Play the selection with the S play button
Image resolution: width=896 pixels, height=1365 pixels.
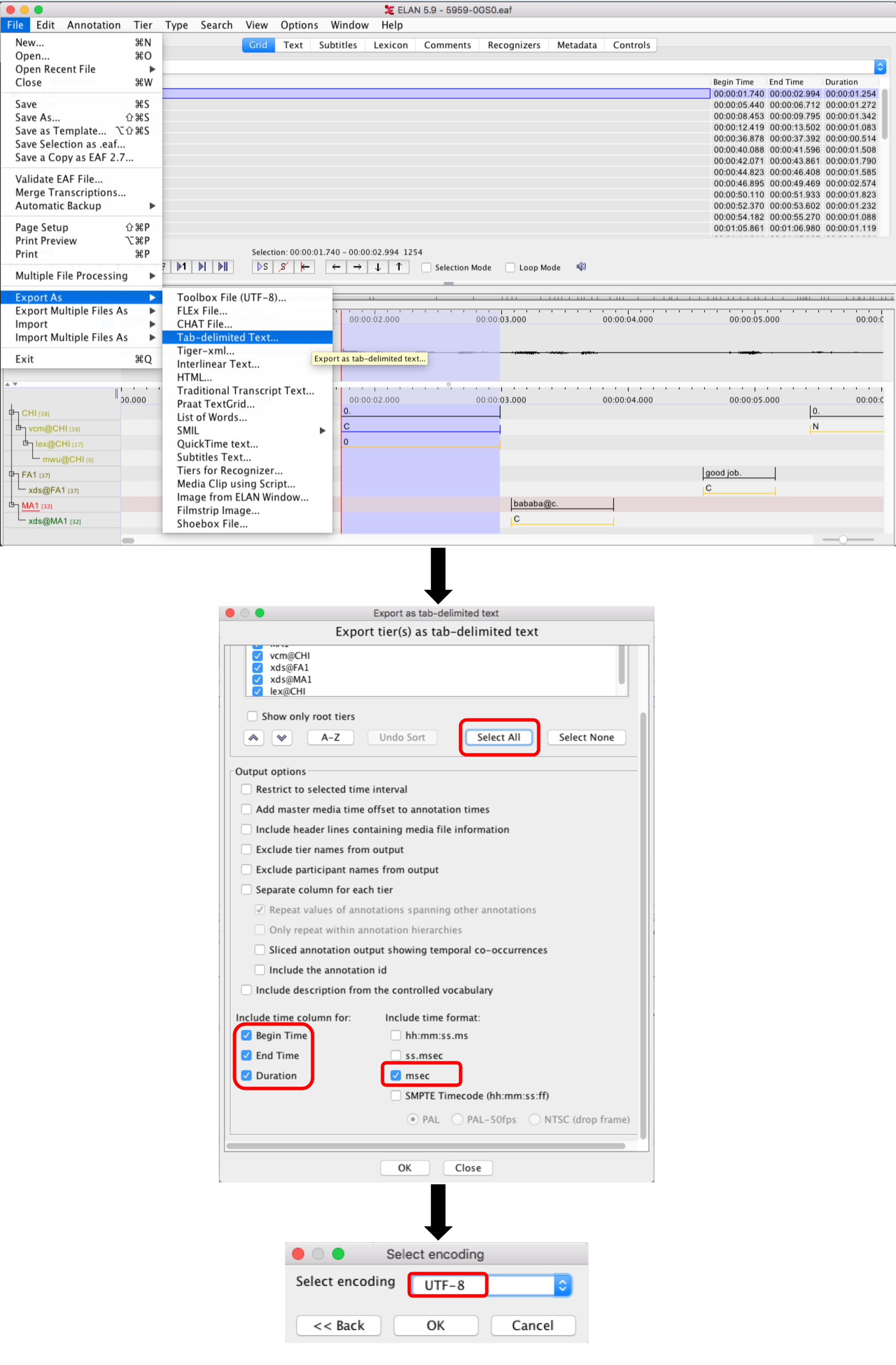click(x=262, y=266)
